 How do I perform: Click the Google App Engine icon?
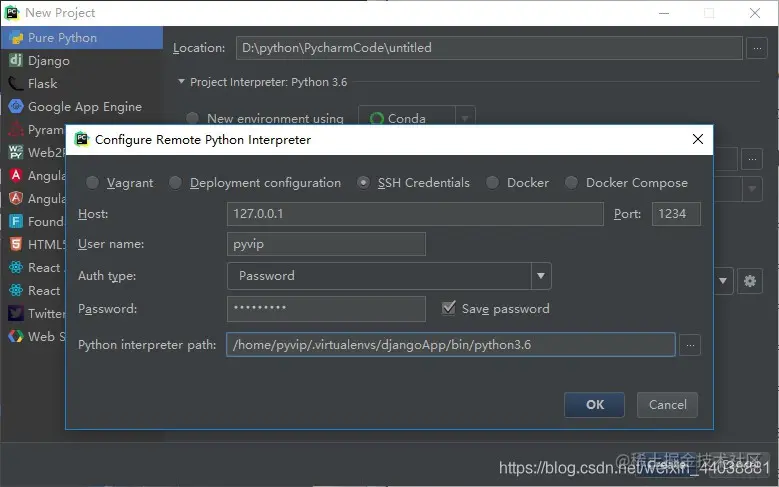tap(16, 106)
